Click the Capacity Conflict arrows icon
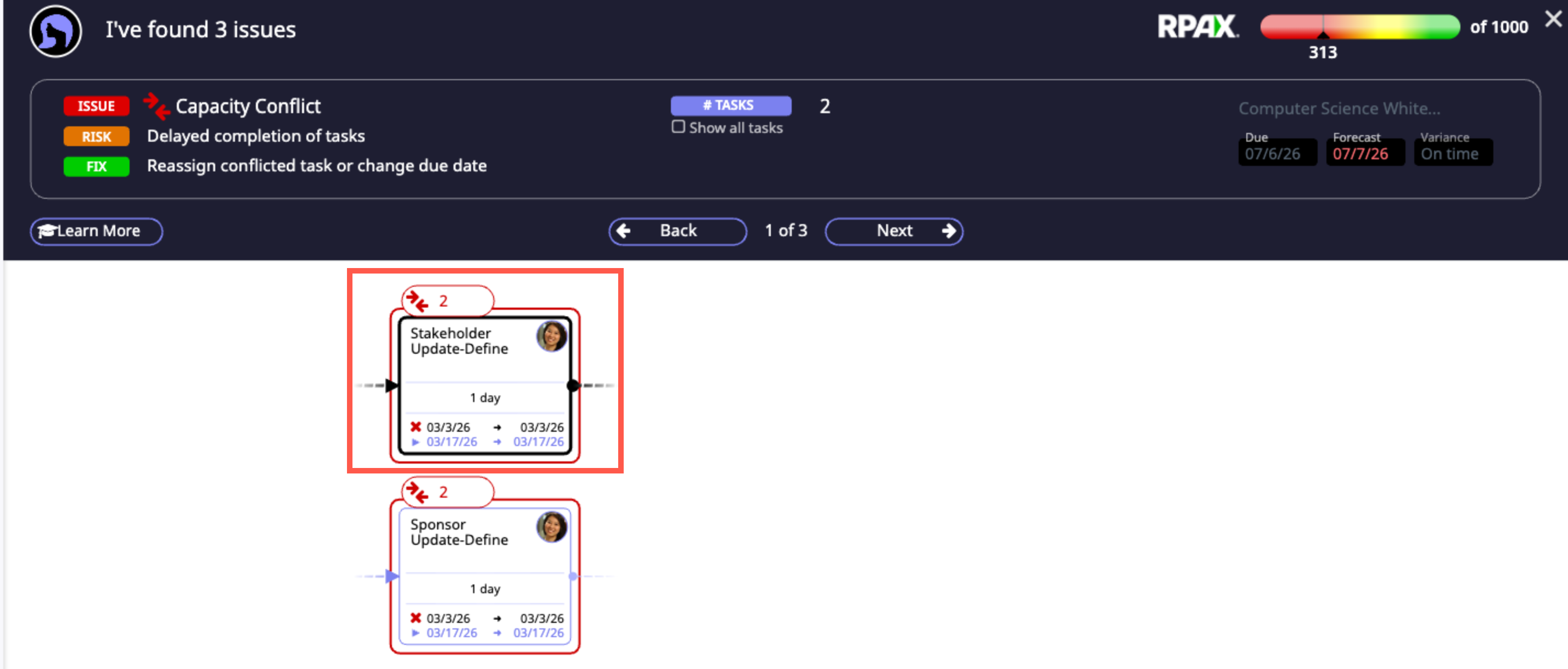Viewport: 1568px width, 669px height. [x=156, y=106]
